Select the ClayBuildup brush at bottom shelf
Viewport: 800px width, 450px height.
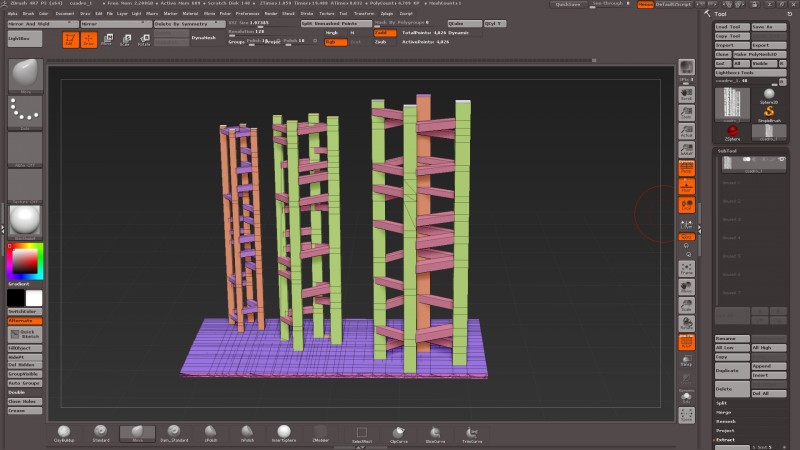pos(63,433)
